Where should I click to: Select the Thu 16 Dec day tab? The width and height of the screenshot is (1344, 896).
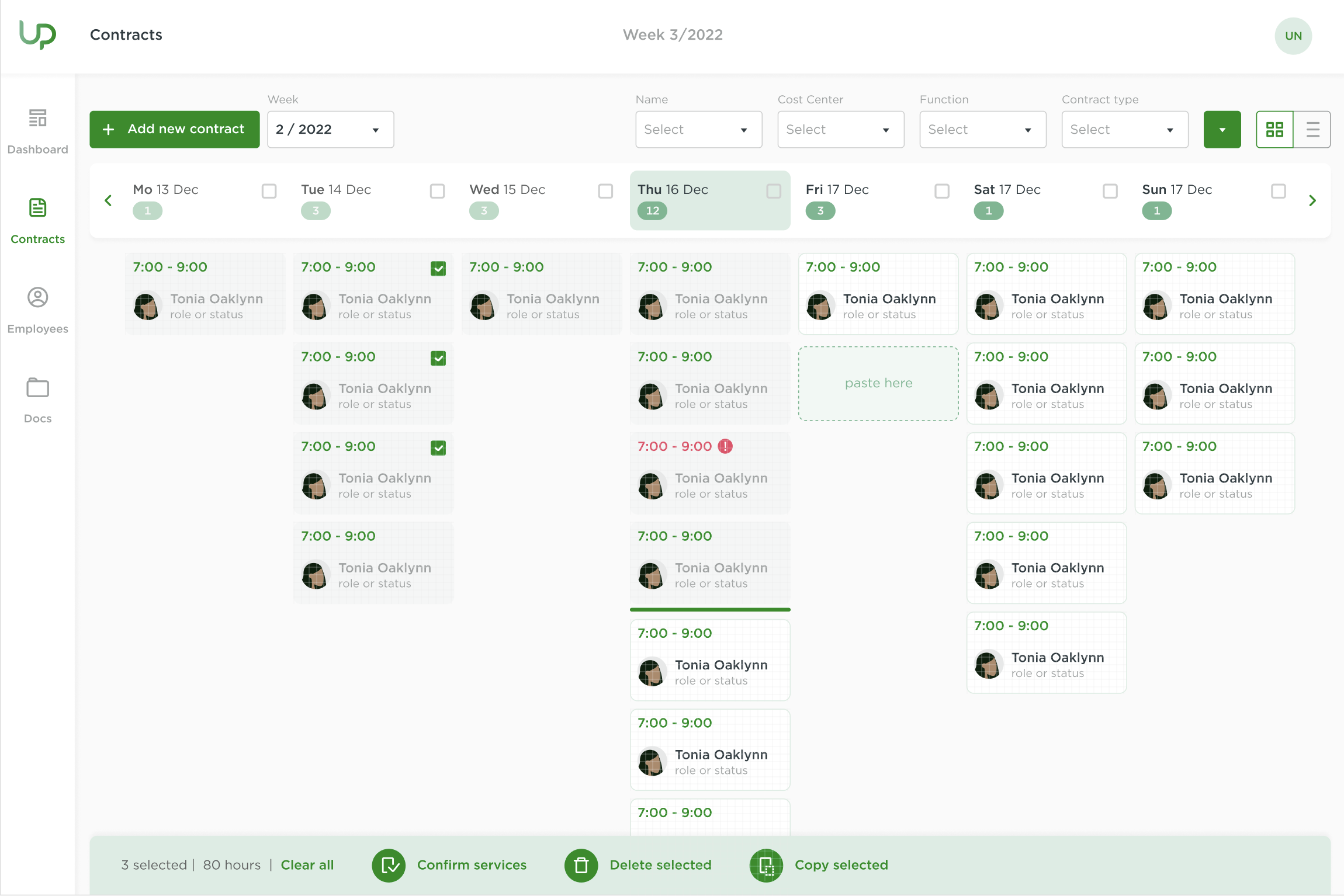tap(710, 200)
